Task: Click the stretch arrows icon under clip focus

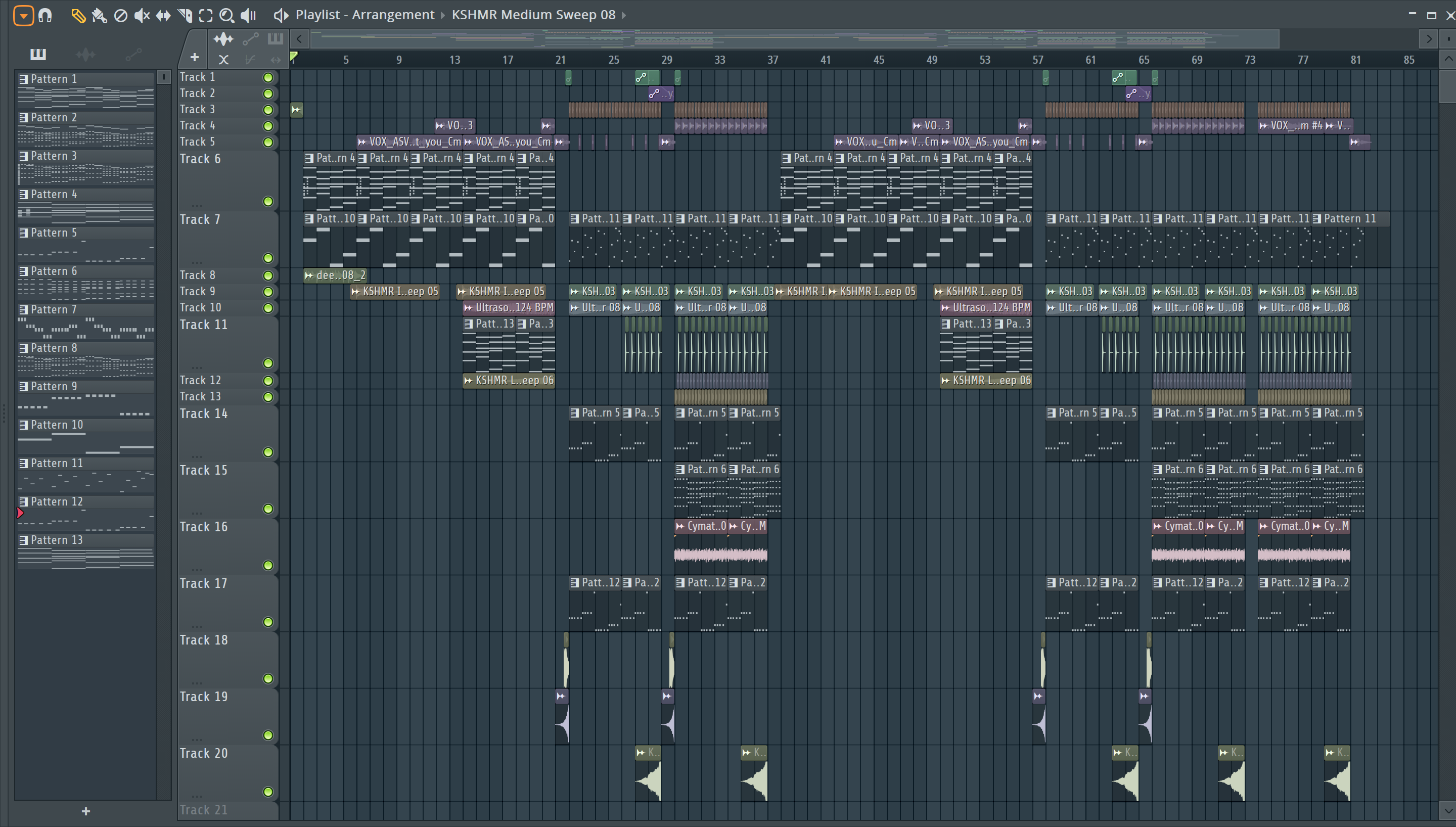Action: coord(276,59)
